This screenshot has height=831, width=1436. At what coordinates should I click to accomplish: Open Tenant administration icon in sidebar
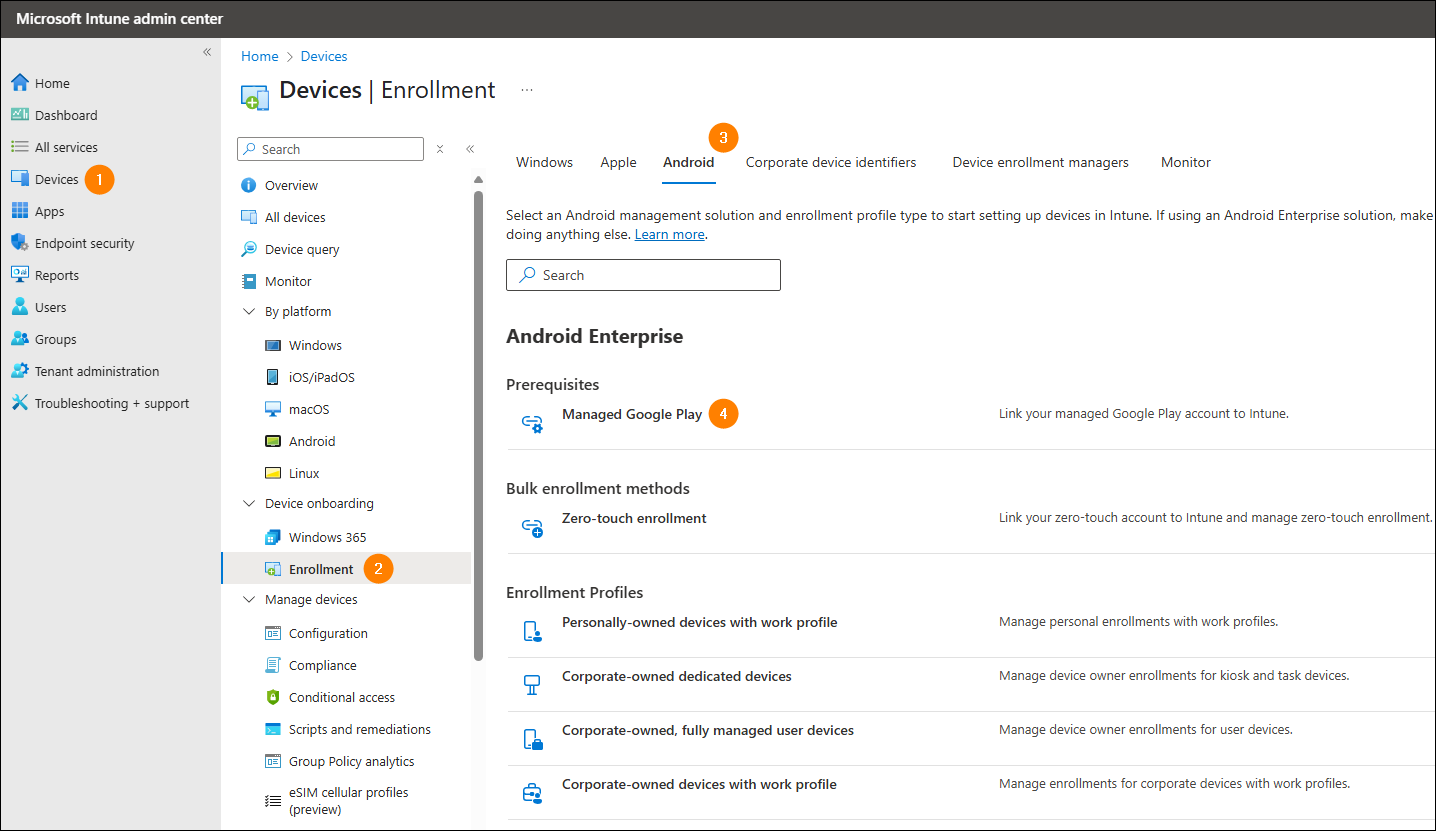pos(19,371)
